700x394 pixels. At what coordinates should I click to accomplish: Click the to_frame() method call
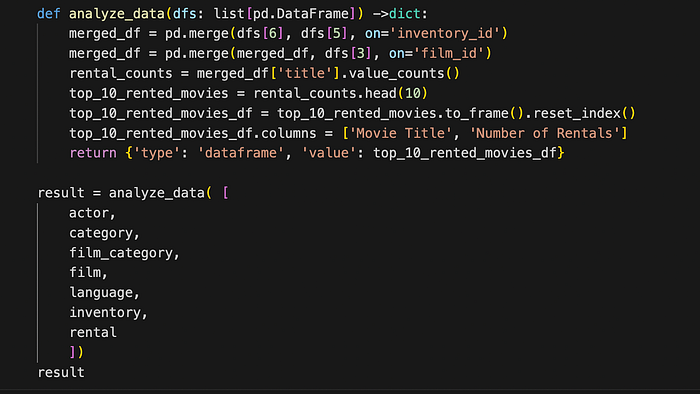[x=484, y=113]
